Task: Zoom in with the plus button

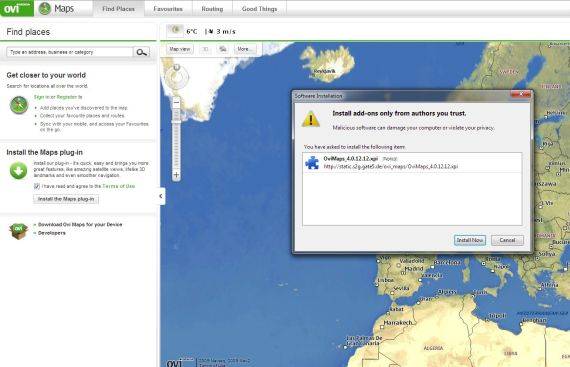Action: click(x=176, y=175)
